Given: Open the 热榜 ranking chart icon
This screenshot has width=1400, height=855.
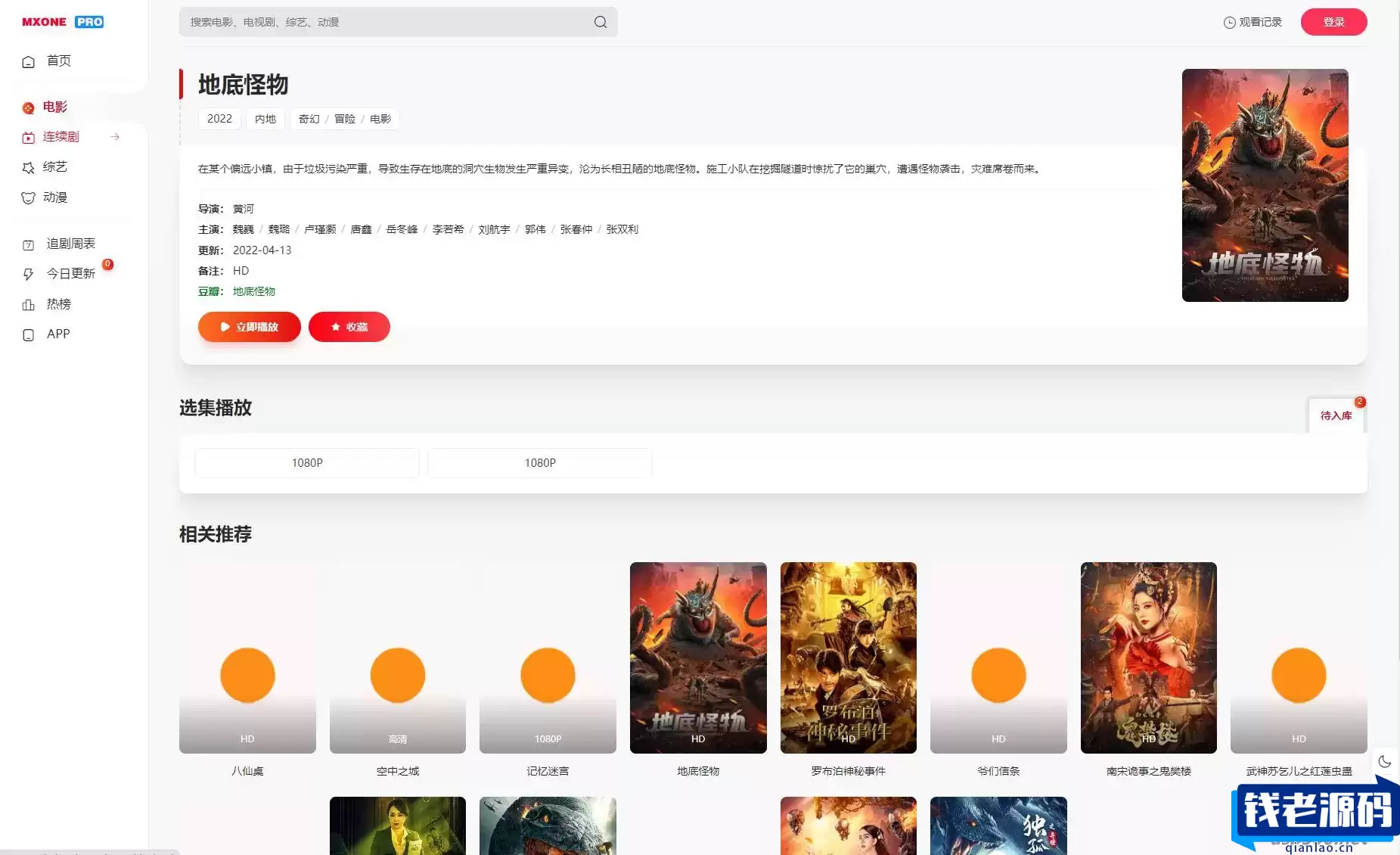Looking at the screenshot, I should coord(29,305).
